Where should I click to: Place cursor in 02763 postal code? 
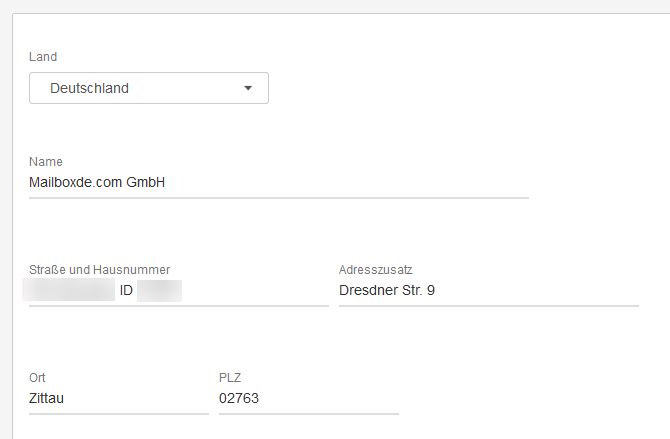[x=238, y=399]
